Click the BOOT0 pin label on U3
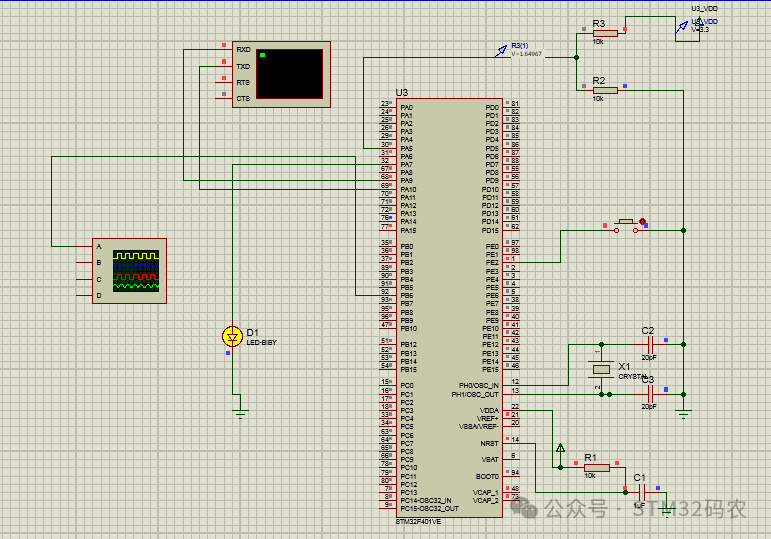 pos(487,477)
